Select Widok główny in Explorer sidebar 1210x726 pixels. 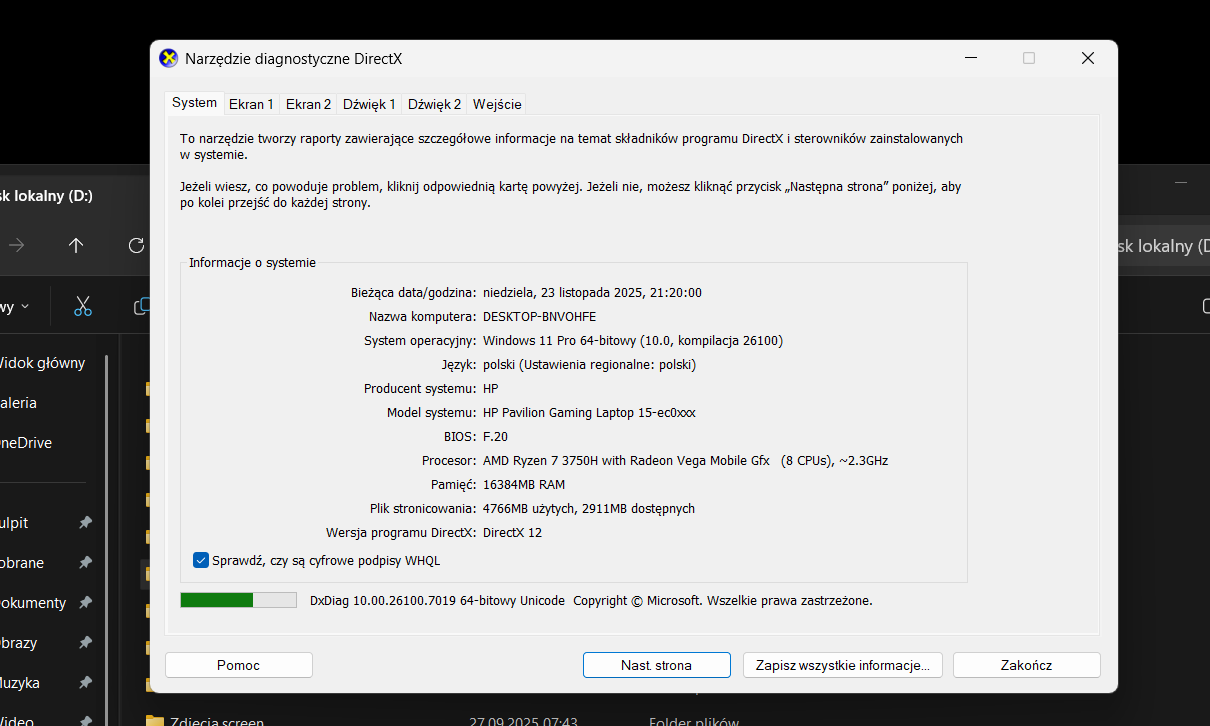coord(42,363)
